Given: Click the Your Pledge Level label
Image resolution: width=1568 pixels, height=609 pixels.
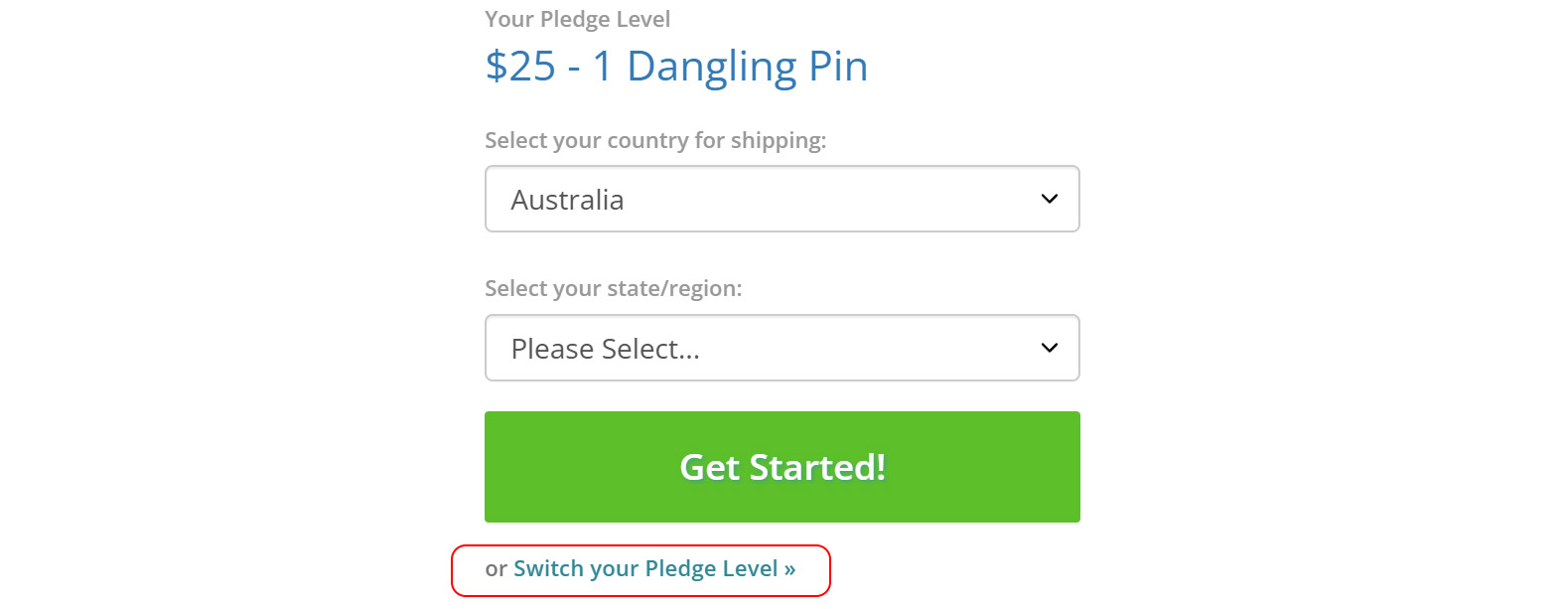Looking at the screenshot, I should click(577, 20).
